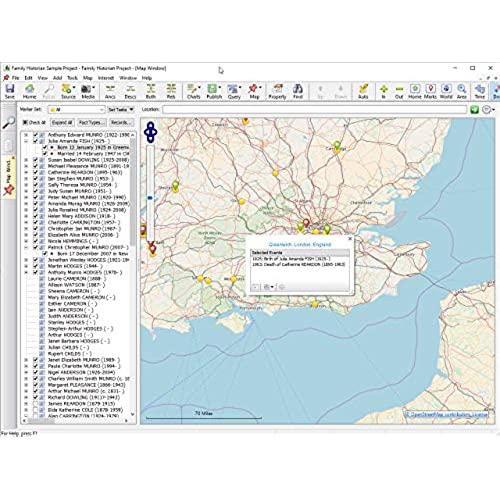
Task: Show the Ancs ancestors diagram
Action: [x=110, y=91]
